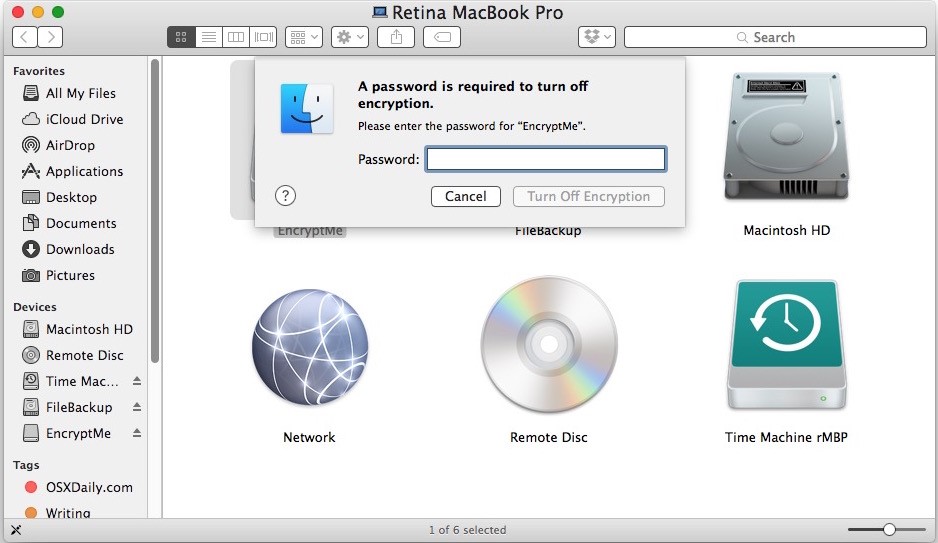Screen dimensions: 938x543
Task: Open the Arrange items dropdown
Action: (303, 37)
